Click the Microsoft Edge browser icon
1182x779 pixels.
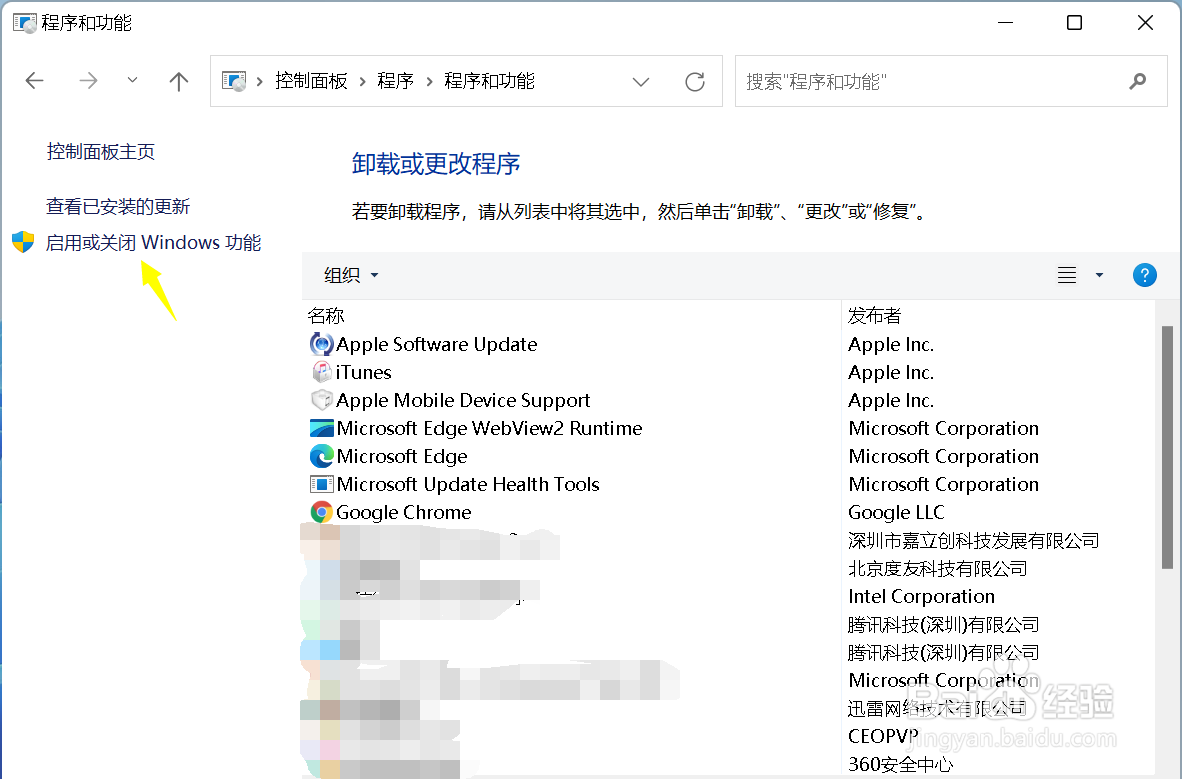pos(322,456)
